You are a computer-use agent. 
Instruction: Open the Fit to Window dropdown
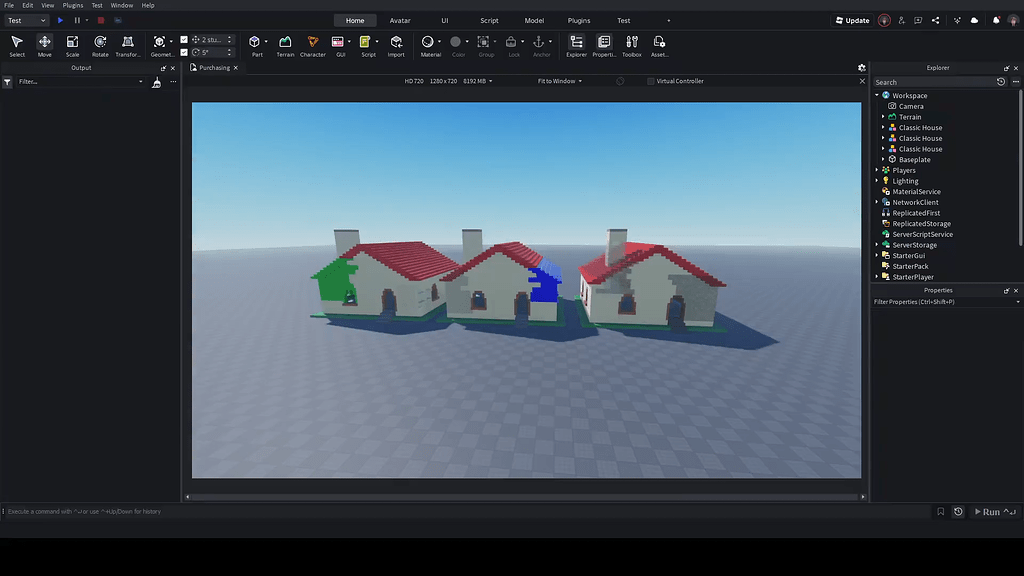[560, 82]
